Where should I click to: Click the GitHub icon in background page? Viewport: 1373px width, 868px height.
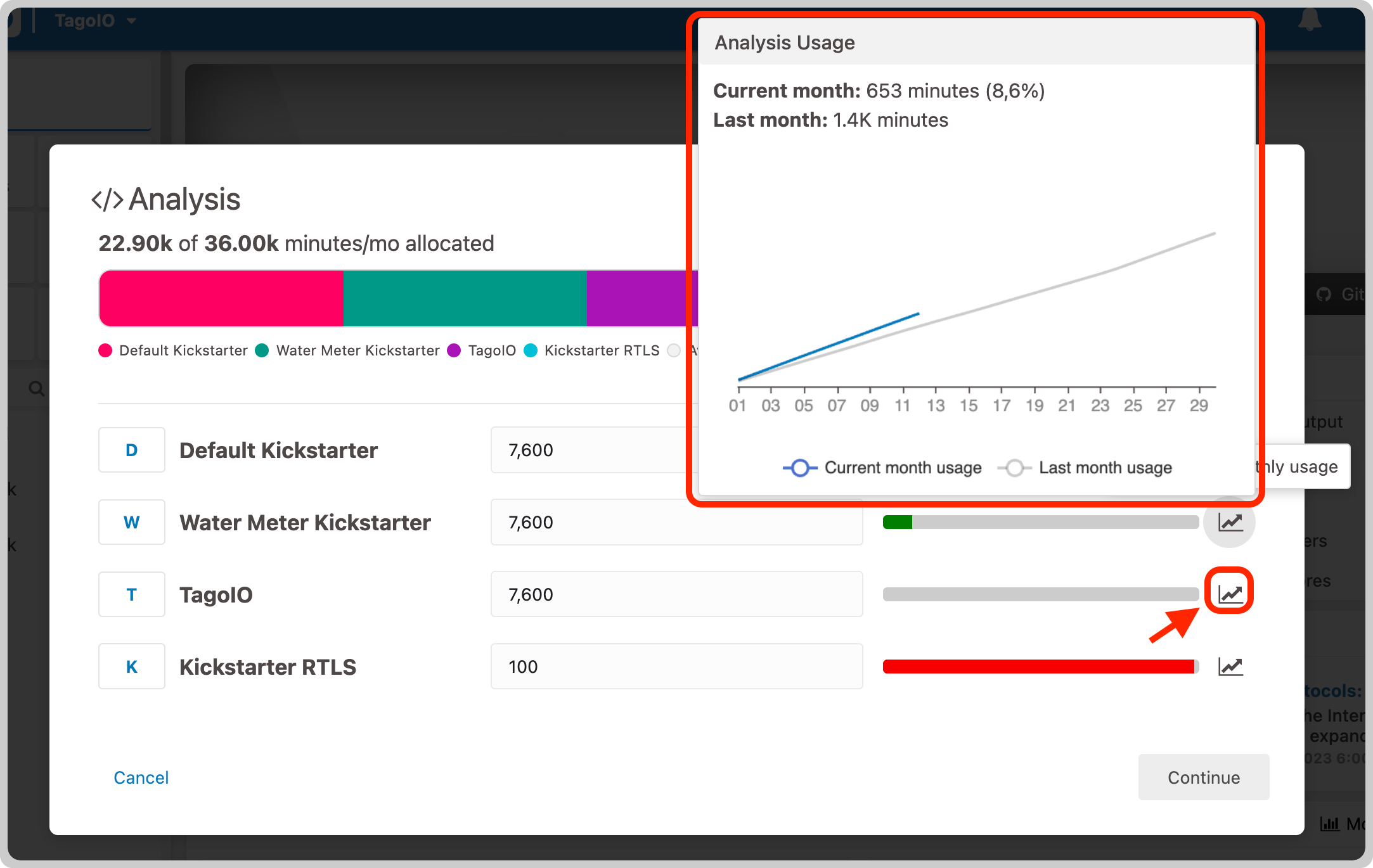click(x=1324, y=294)
